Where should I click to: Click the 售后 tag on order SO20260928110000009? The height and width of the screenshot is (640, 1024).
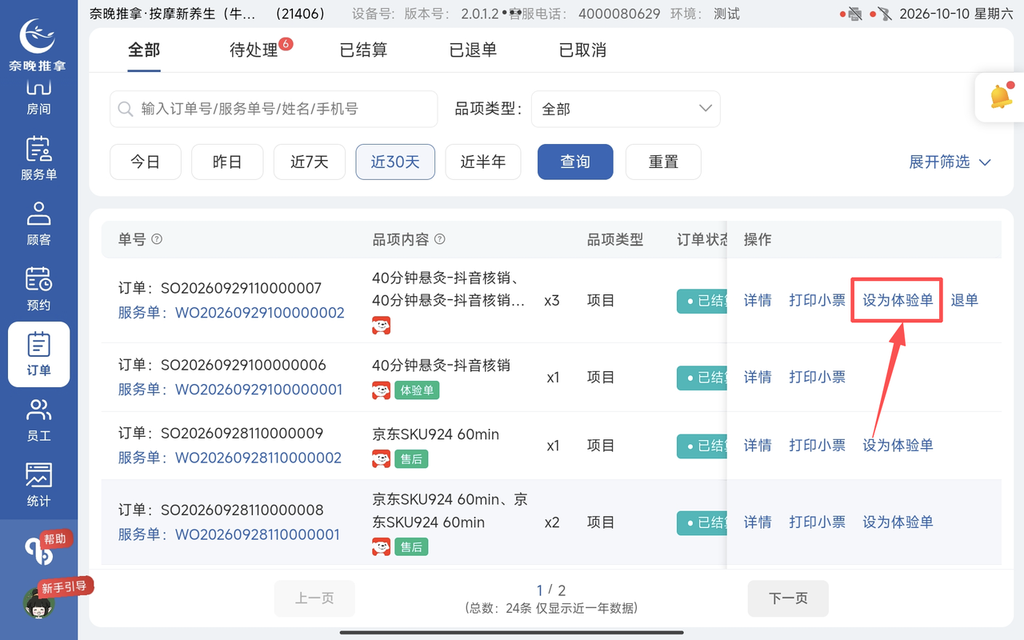(411, 459)
